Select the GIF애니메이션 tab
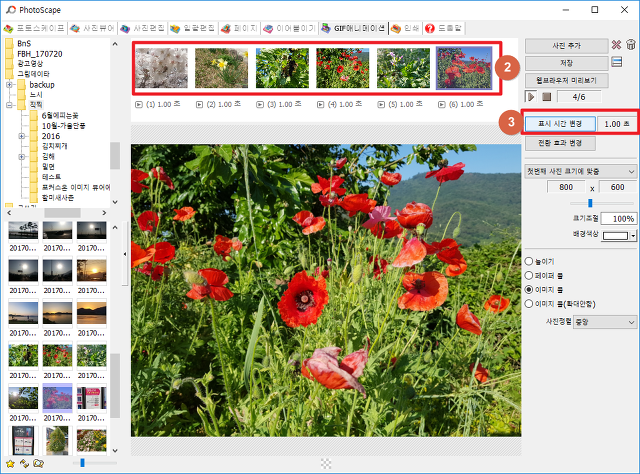 353,28
